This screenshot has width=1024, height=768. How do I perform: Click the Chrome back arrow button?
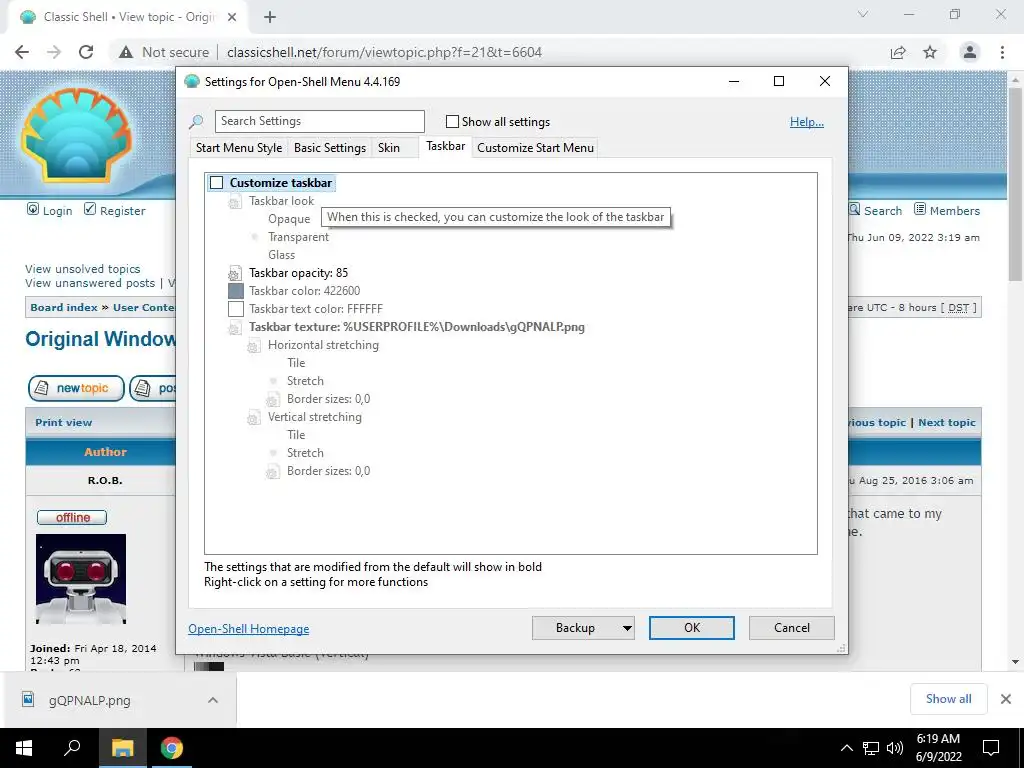pyautogui.click(x=22, y=52)
